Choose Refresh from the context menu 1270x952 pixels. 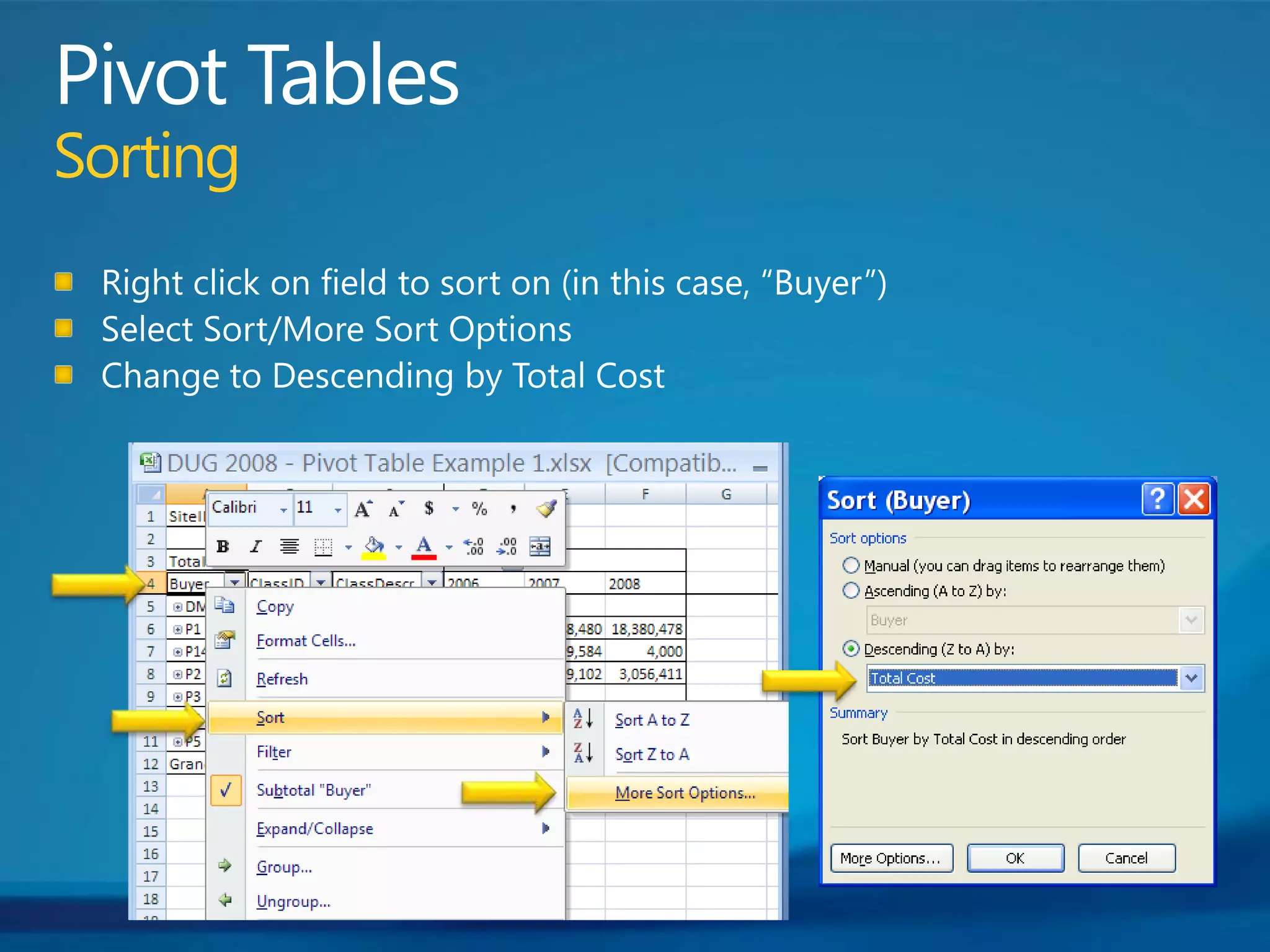[x=386, y=679]
